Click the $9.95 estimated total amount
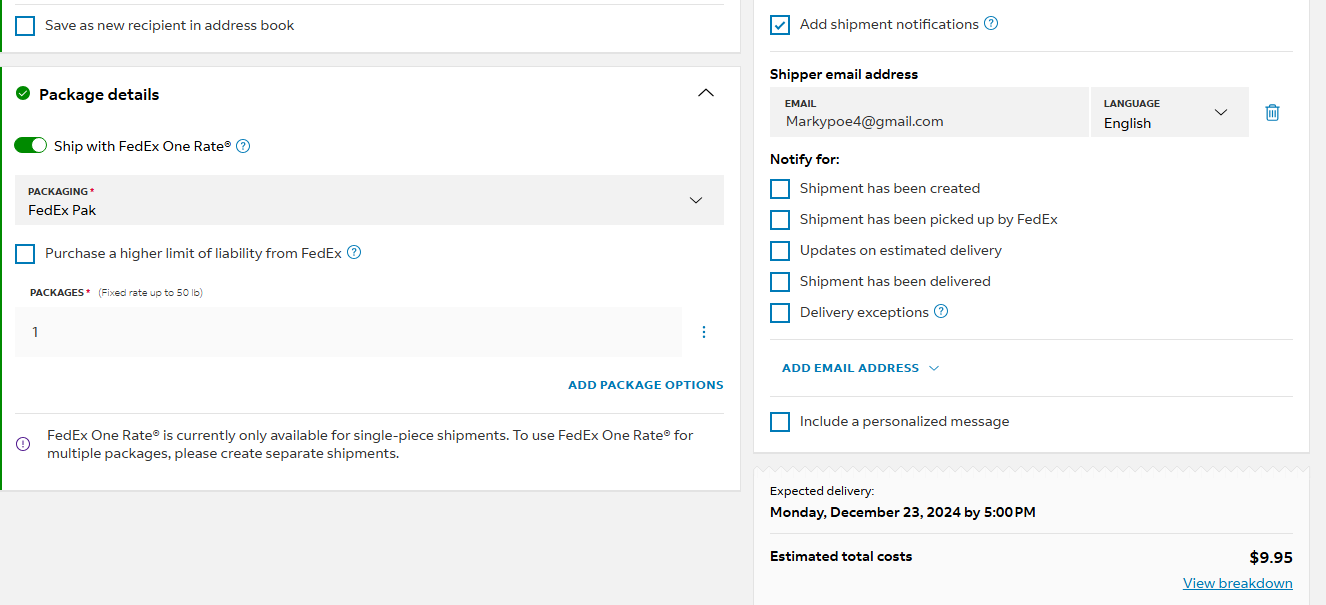Viewport: 1326px width, 605px height. (x=1271, y=558)
